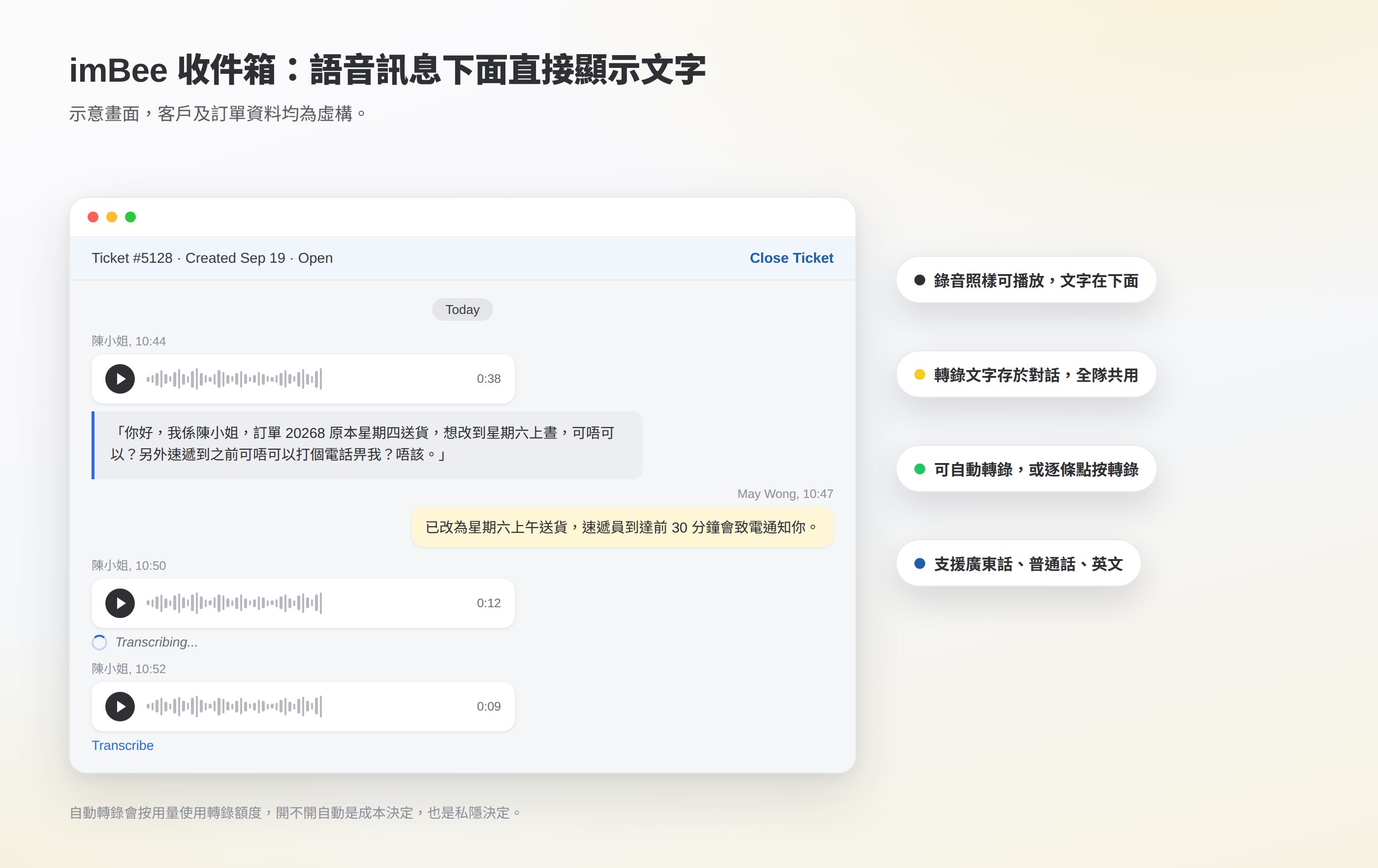Click the yellow dot beside 轉錄文字存於對話
The image size is (1378, 868).
920,375
